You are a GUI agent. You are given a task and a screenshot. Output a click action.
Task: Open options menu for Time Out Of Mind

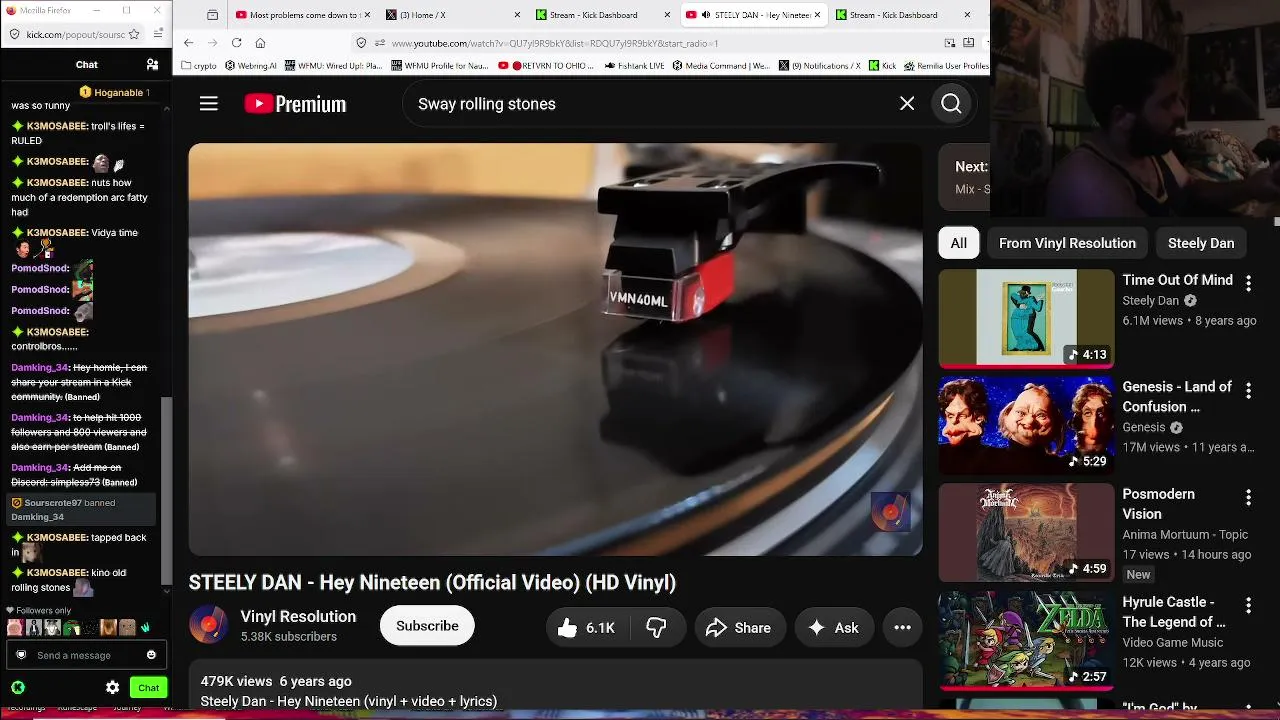pyautogui.click(x=1248, y=284)
